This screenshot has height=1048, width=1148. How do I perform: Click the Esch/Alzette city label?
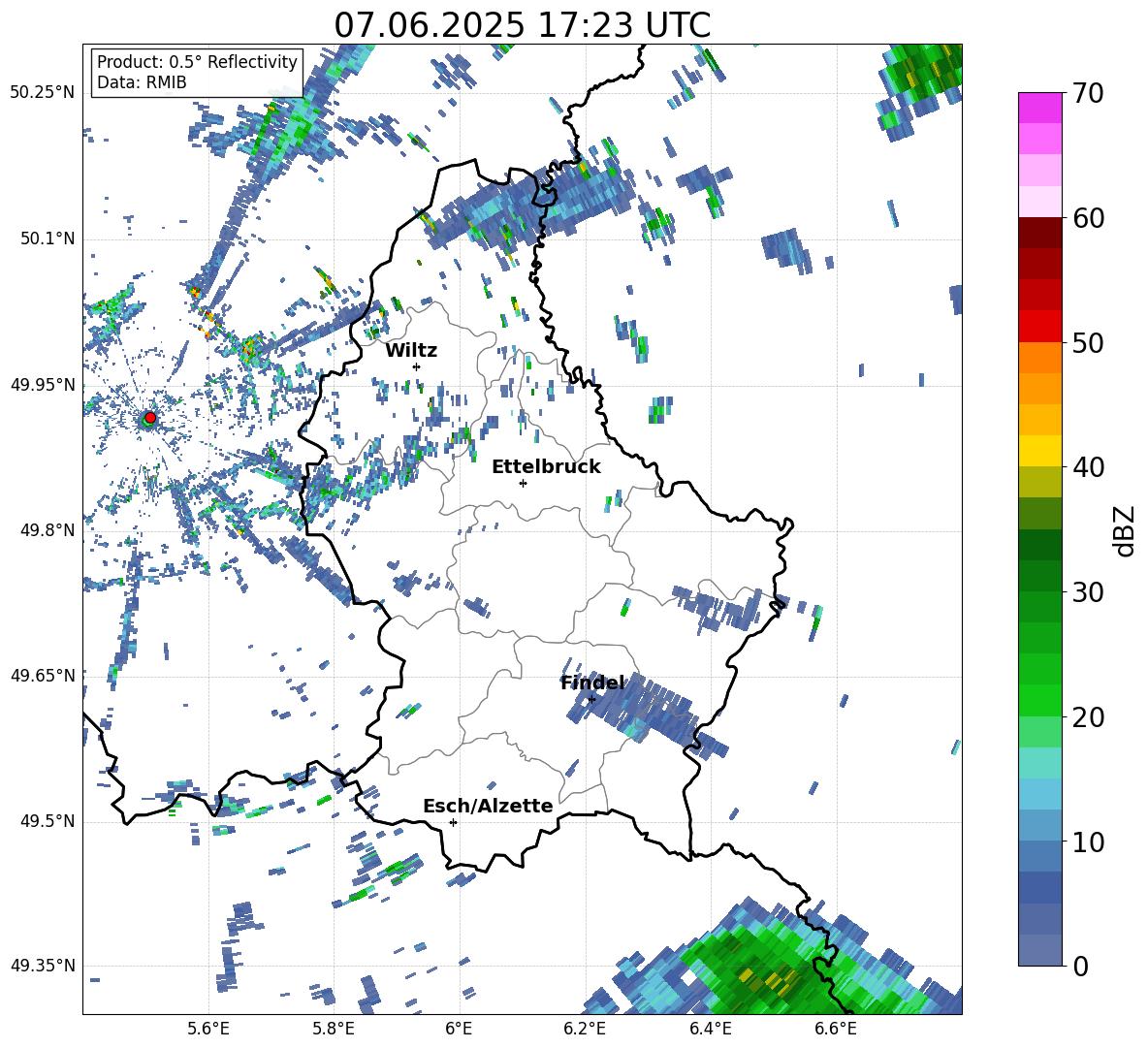488,806
